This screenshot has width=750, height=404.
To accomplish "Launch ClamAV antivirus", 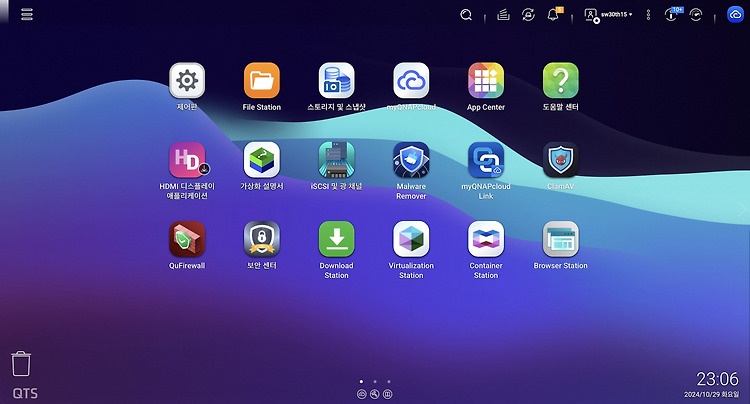I will click(560, 160).
